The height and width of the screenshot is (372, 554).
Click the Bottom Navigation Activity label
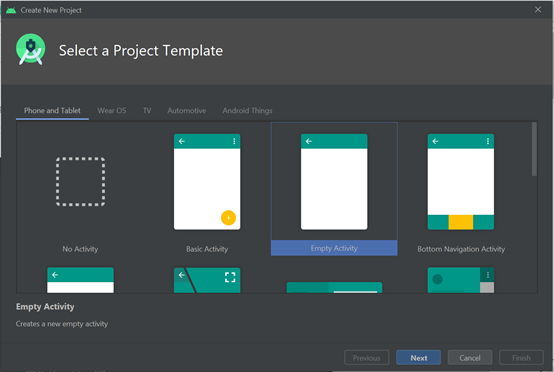[x=461, y=249]
